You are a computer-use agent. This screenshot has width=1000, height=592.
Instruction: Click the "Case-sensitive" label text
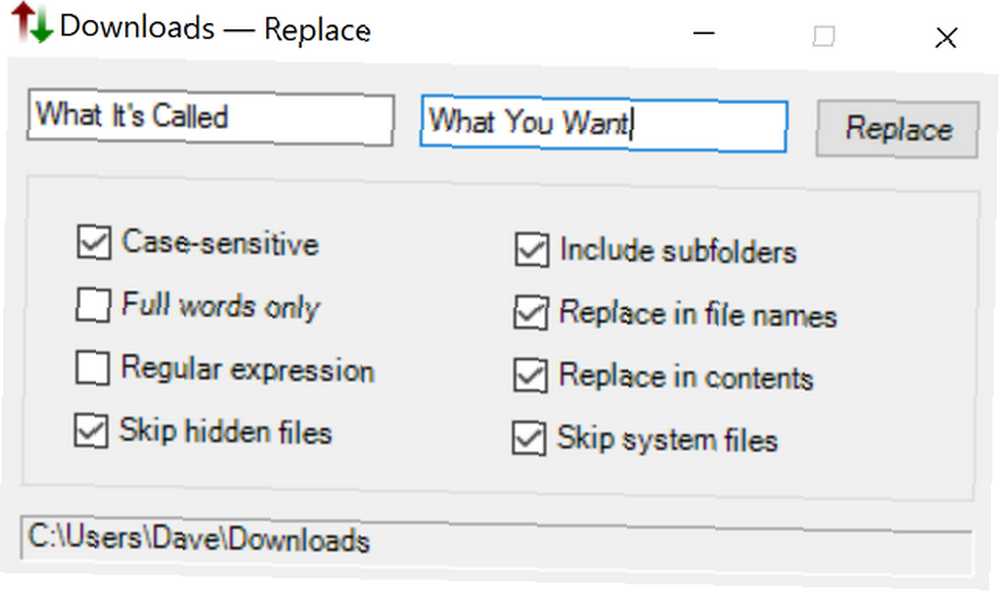(x=220, y=243)
